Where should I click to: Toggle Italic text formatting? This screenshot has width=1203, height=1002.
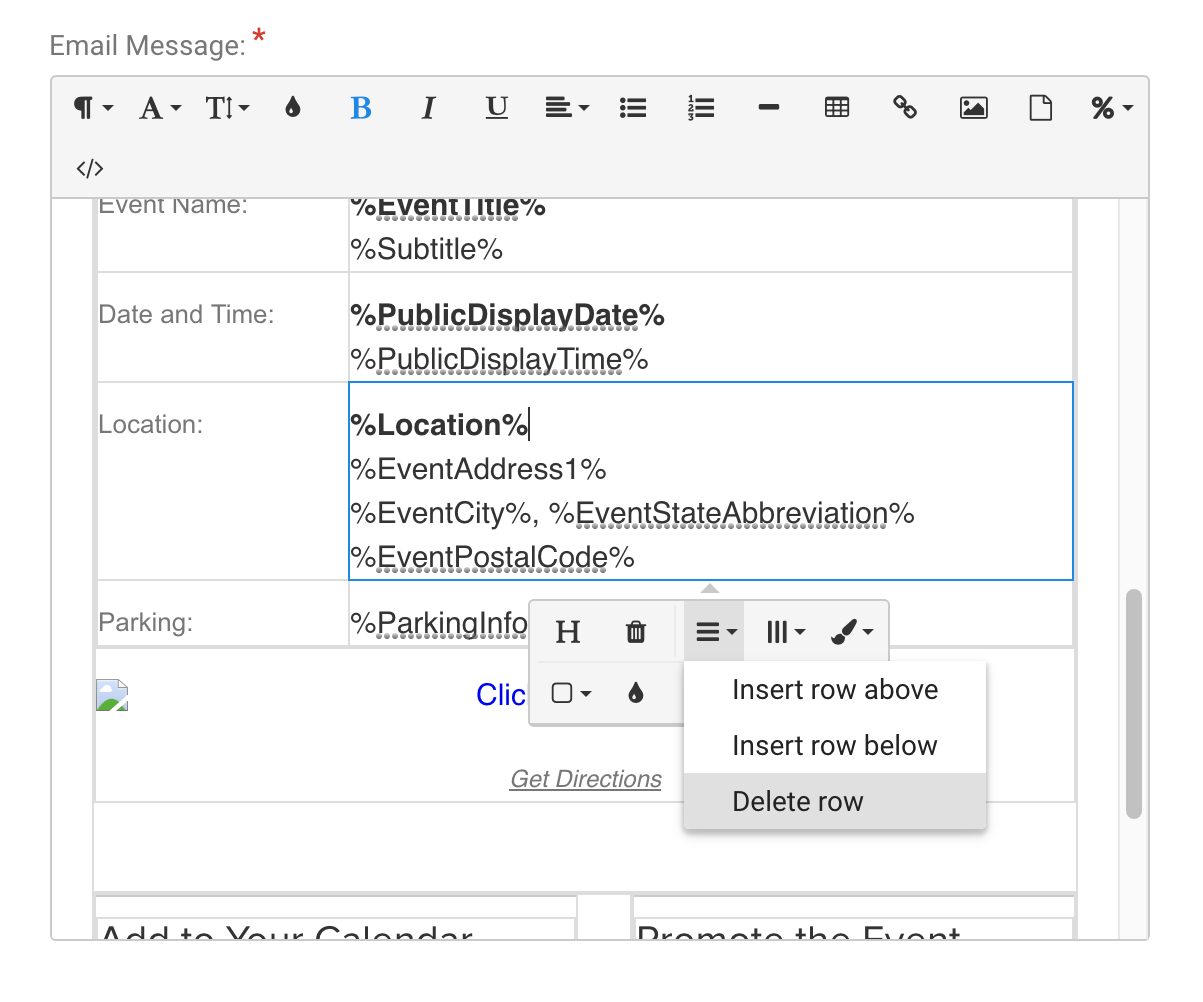pos(429,108)
